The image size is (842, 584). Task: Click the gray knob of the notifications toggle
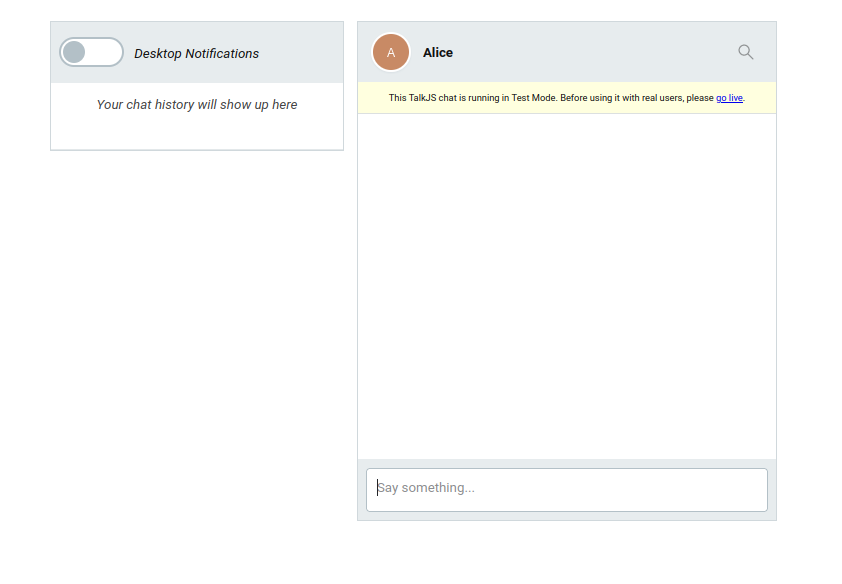(x=74, y=52)
